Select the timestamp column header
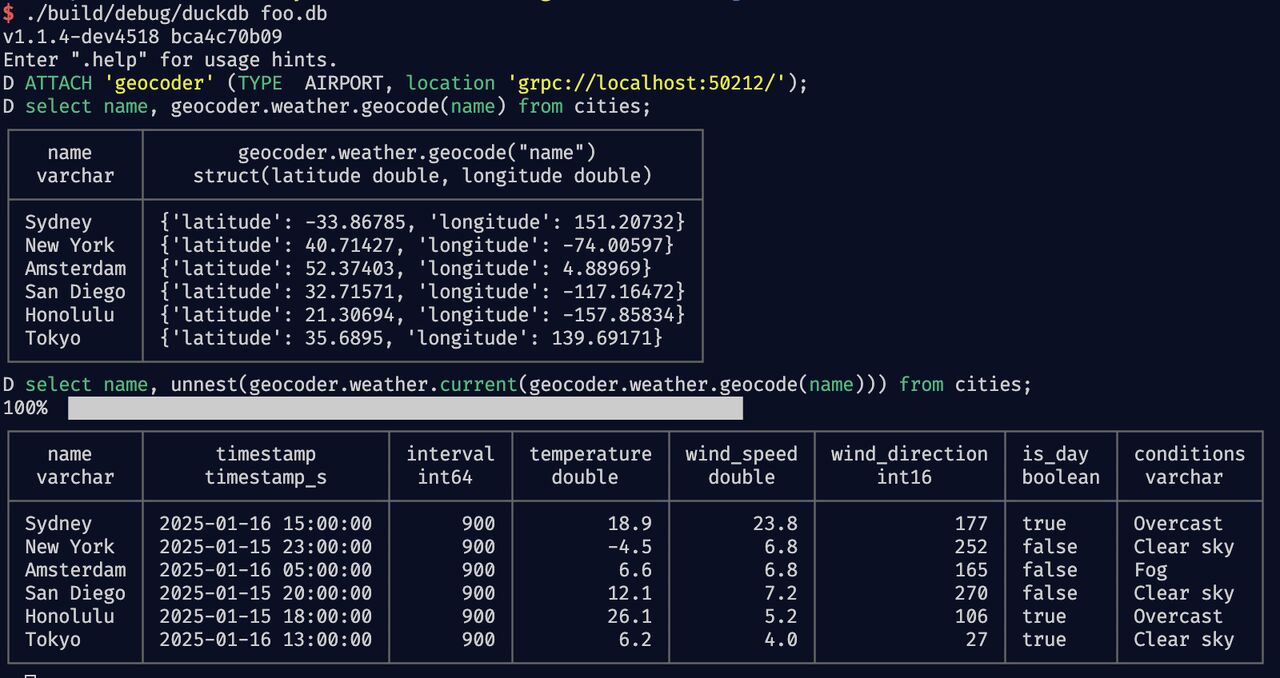 pos(265,454)
